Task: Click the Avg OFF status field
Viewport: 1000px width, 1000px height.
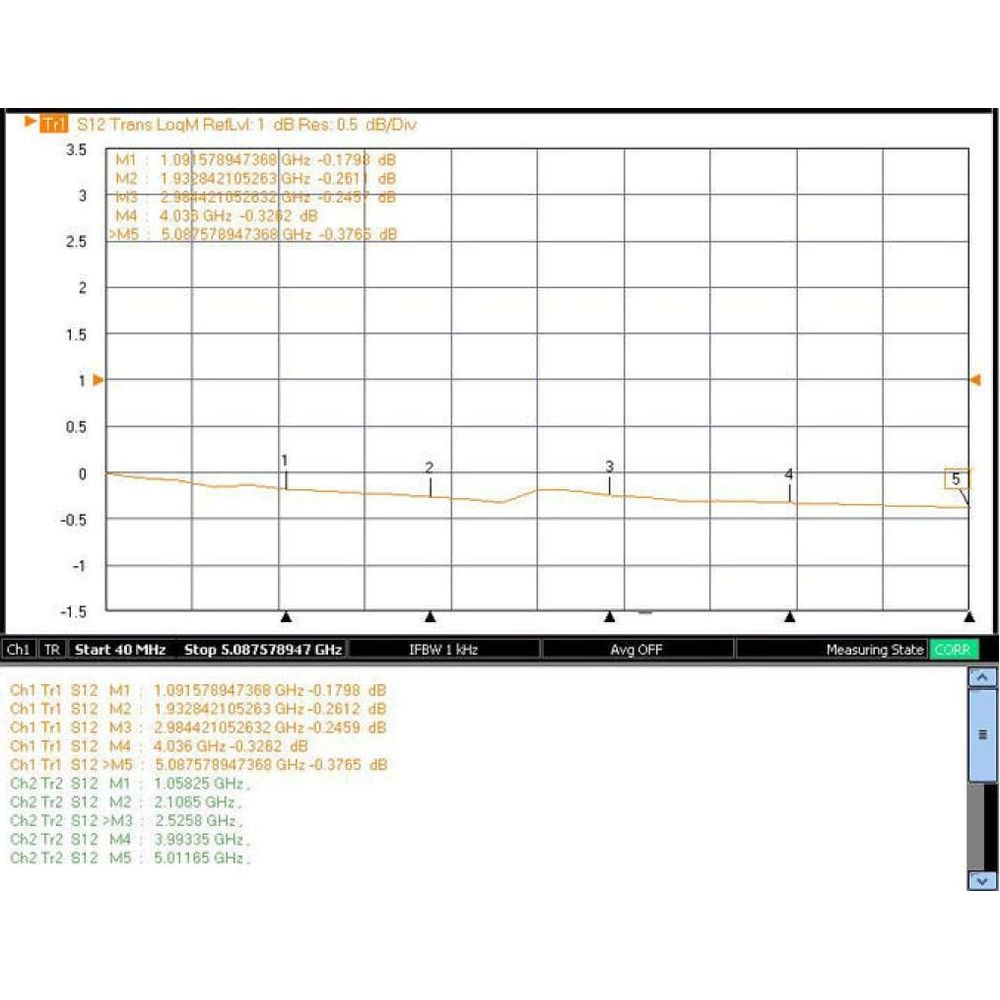Action: 636,649
